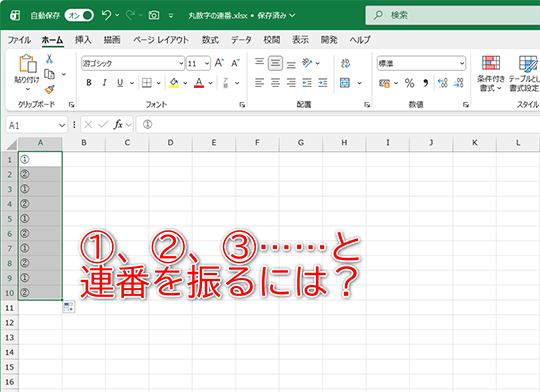Click the Comma Style icon
This screenshot has width=540, height=392.
[426, 83]
